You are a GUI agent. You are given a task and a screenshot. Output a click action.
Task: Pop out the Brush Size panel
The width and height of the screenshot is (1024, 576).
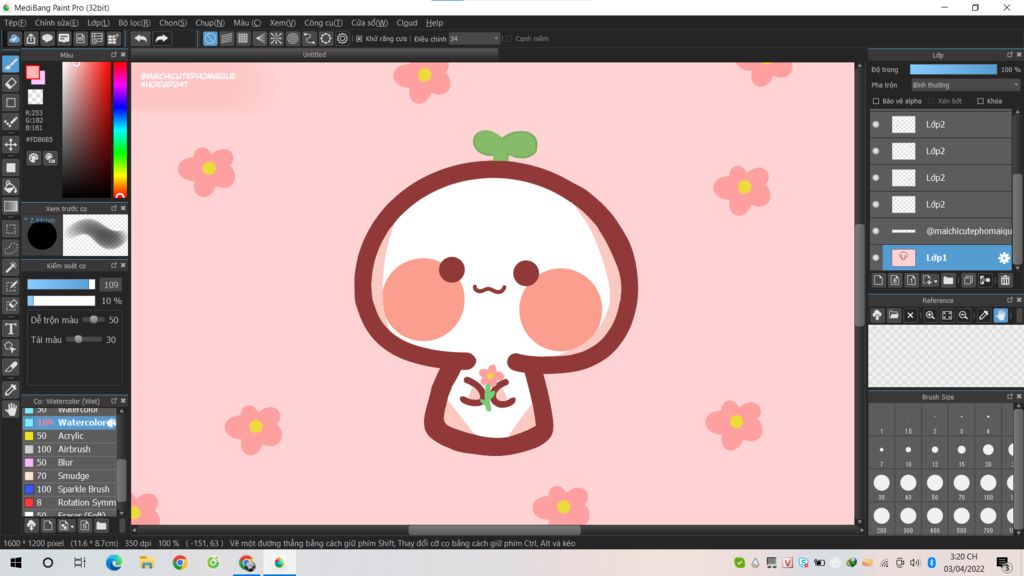1010,396
